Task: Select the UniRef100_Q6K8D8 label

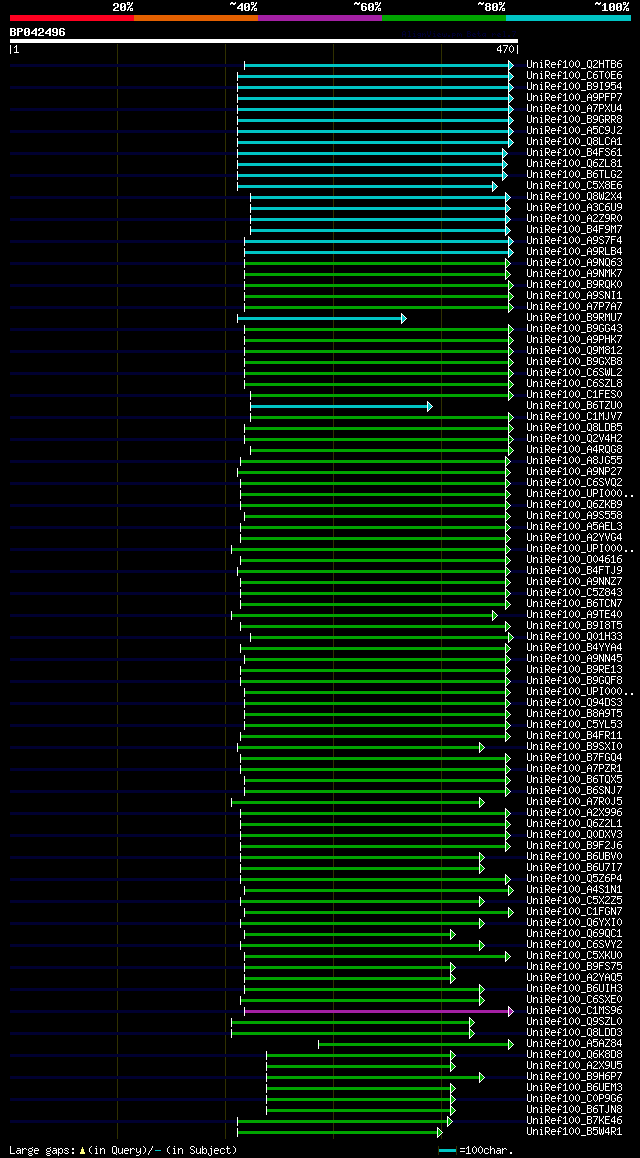Action: 574,1055
